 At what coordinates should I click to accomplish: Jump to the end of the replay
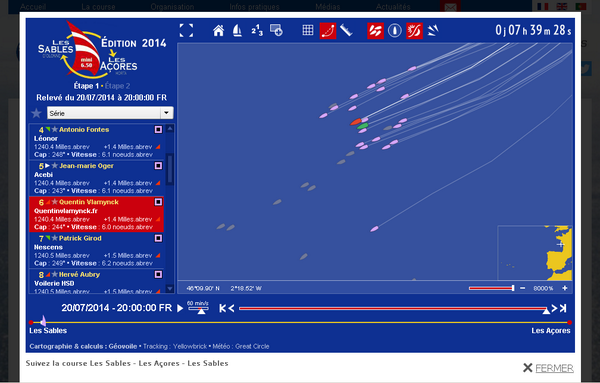563,308
